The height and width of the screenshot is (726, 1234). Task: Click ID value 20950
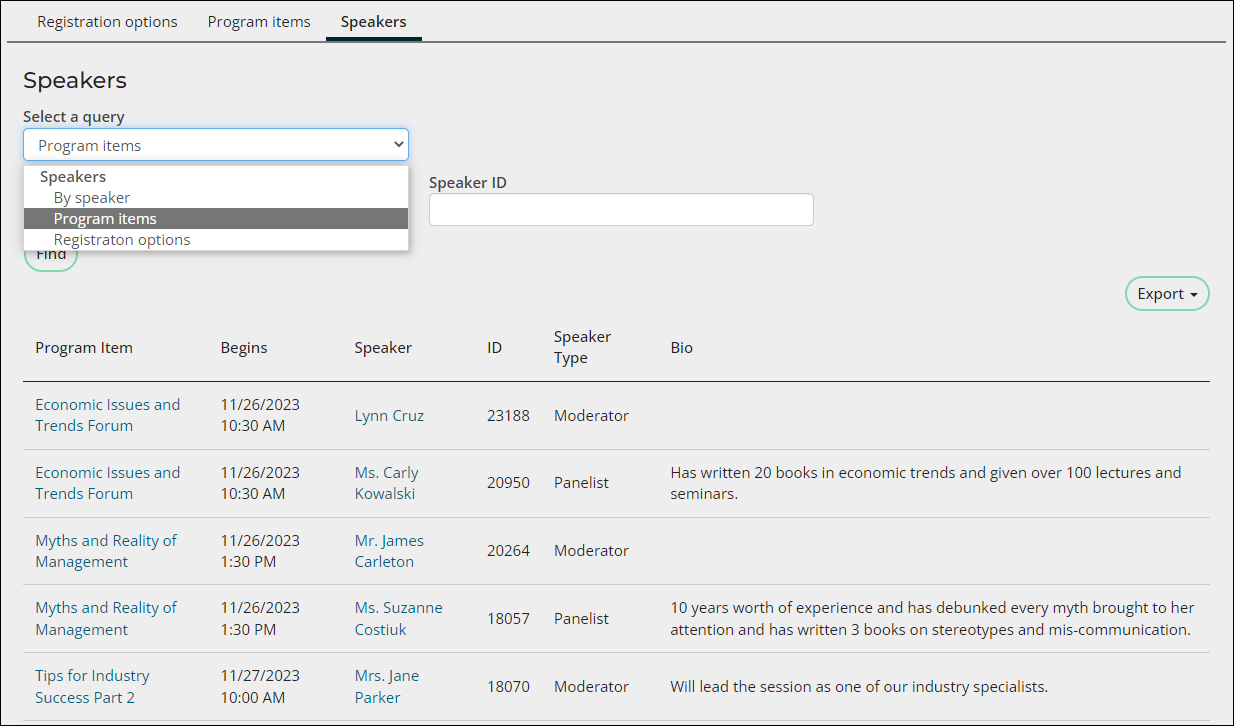click(508, 483)
